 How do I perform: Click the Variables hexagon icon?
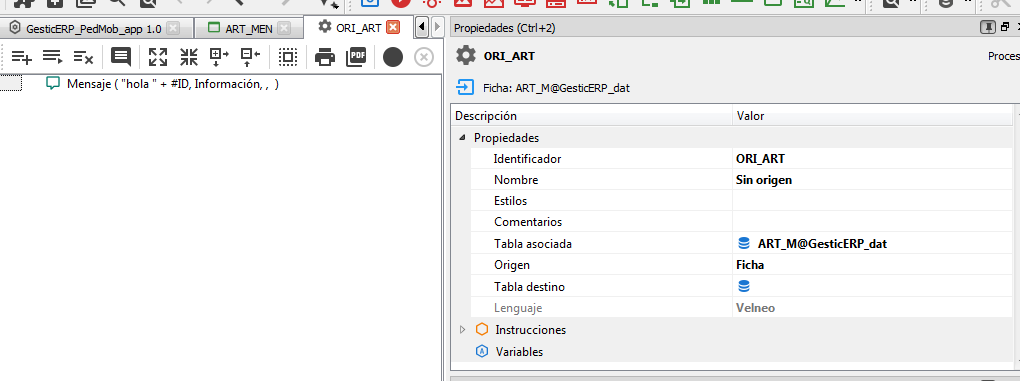tap(482, 352)
